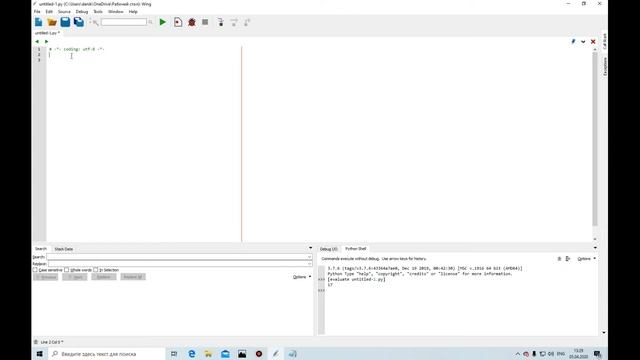Open the Python Shell tab-area menu arrow
Image resolution: width=640 pixels, height=360 pixels.
pyautogui.click(x=595, y=248)
